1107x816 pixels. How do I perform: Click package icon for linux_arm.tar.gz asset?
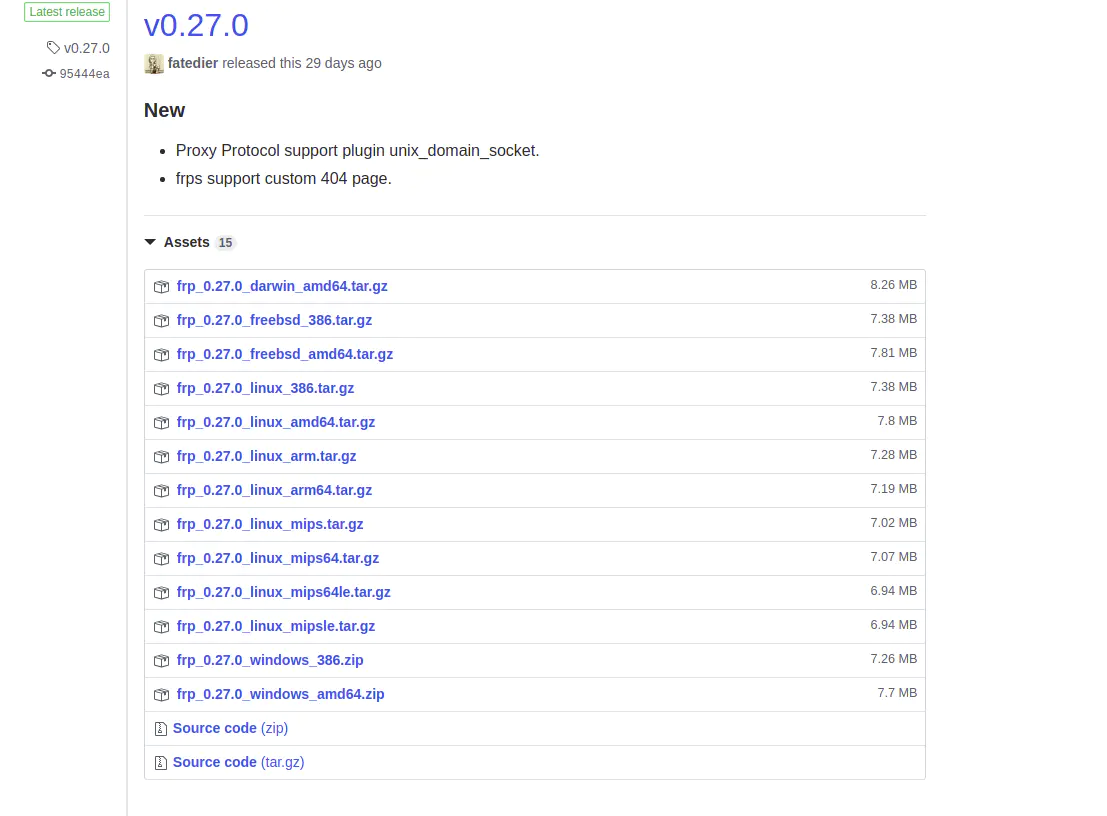click(162, 457)
